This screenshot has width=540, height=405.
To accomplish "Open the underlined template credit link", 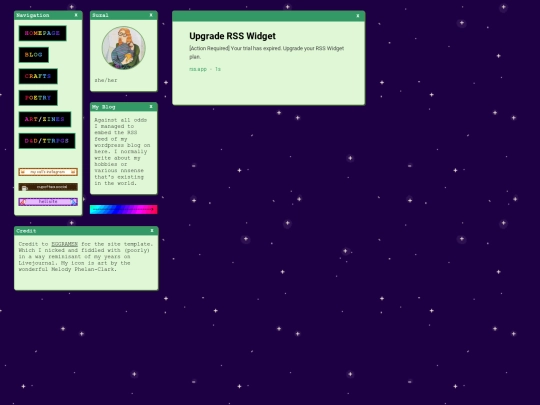I will click(65, 244).
